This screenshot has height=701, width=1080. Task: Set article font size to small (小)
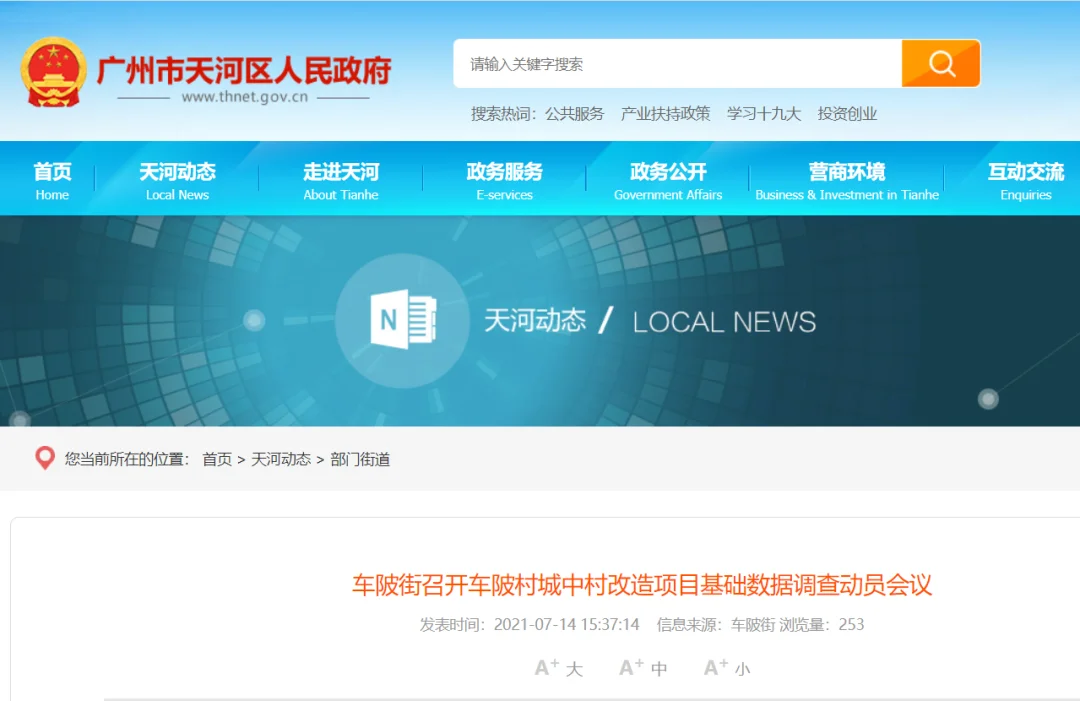tap(727, 667)
